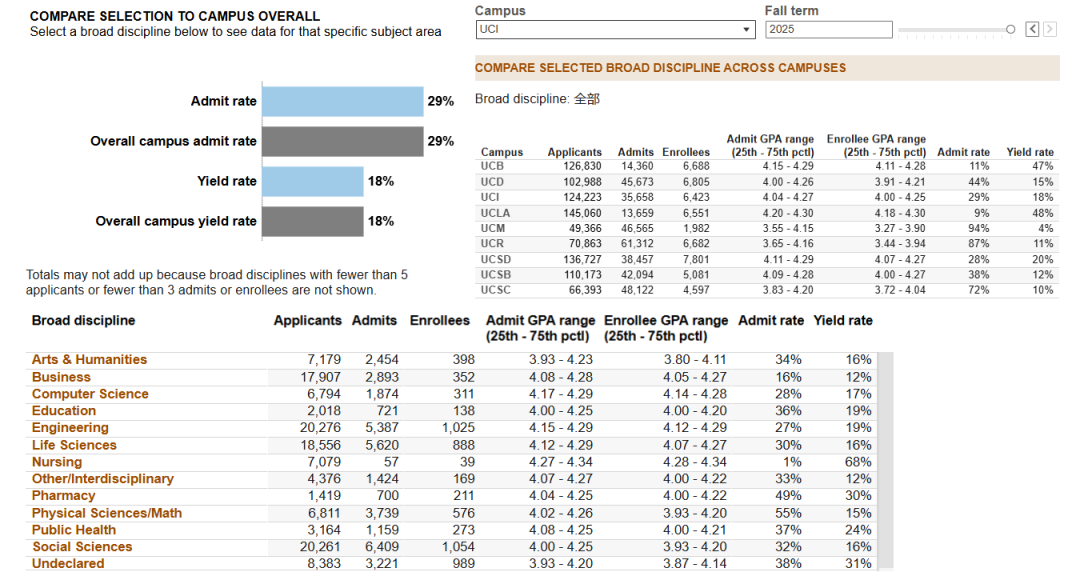Pick the Nursing discipline row
This screenshot has width=1080, height=576.
(x=459, y=462)
